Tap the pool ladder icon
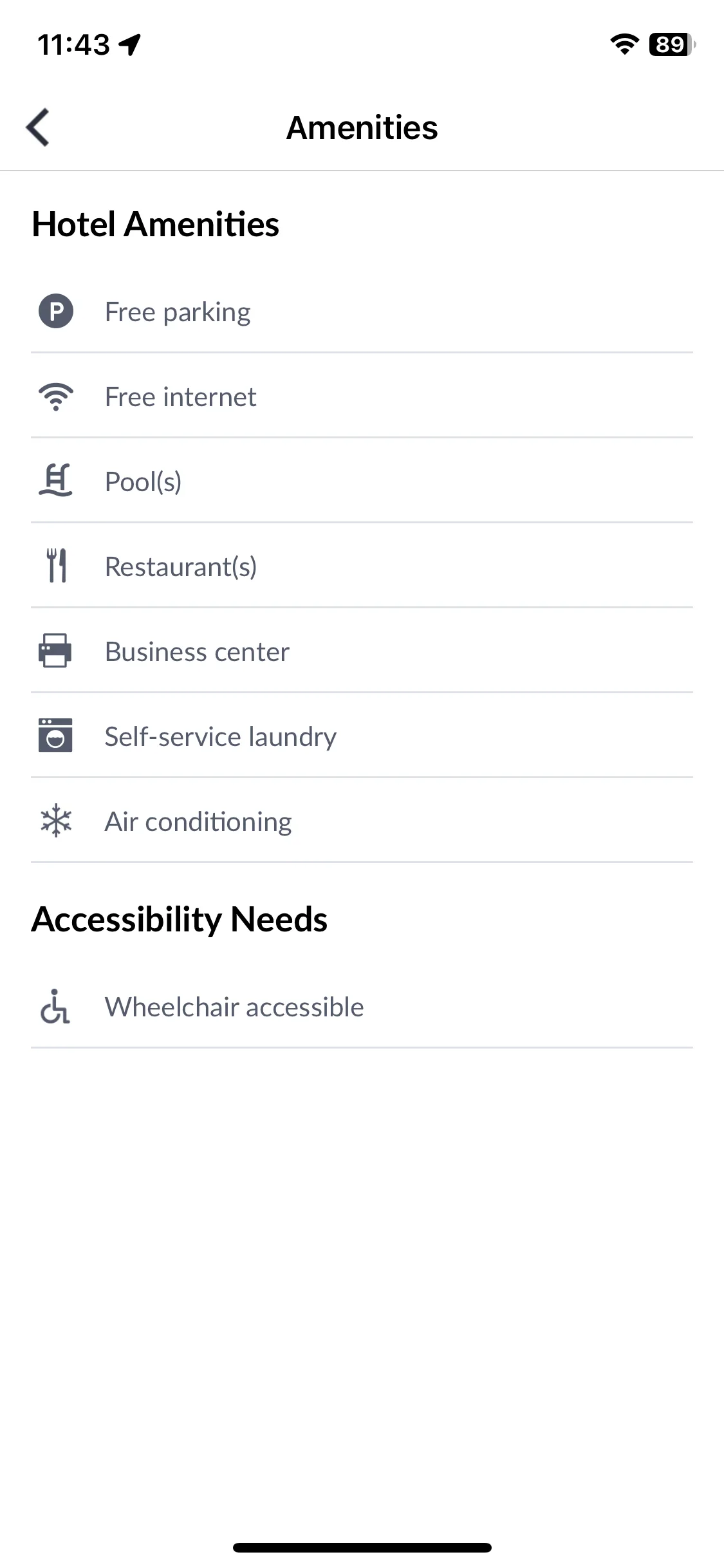Image resolution: width=724 pixels, height=1568 pixels. click(x=56, y=481)
